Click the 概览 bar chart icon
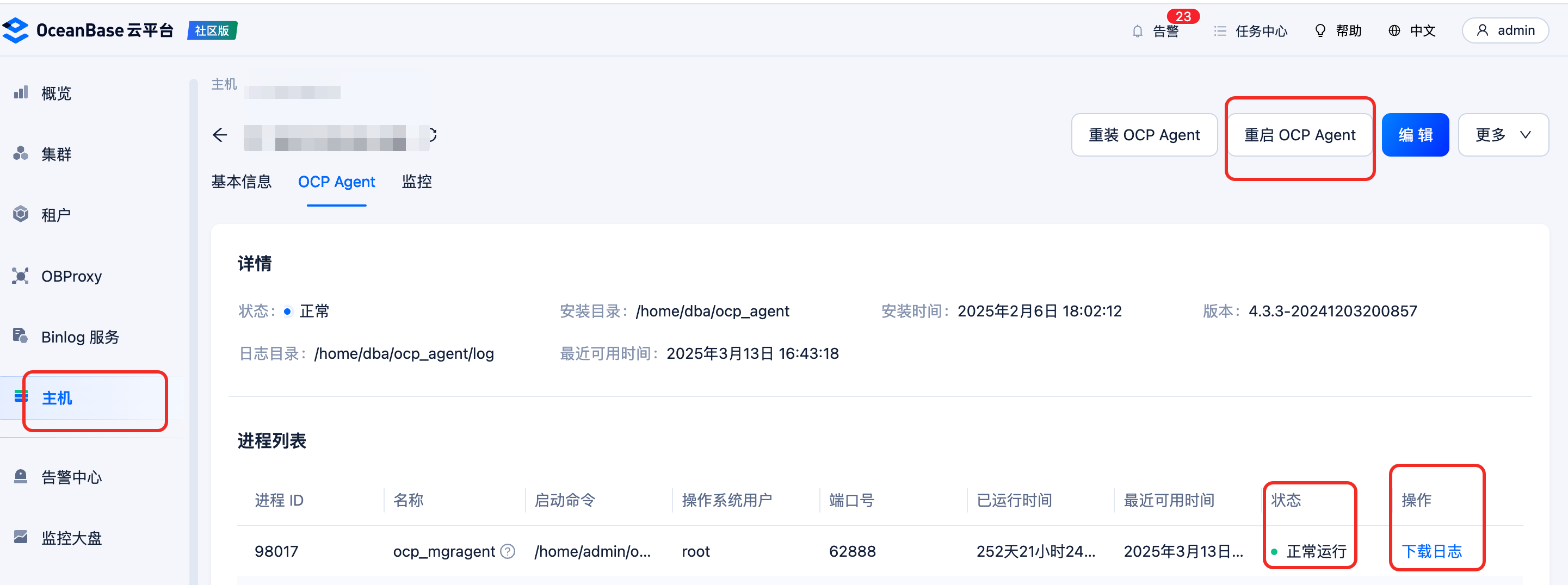The width and height of the screenshot is (1568, 585). 21,92
